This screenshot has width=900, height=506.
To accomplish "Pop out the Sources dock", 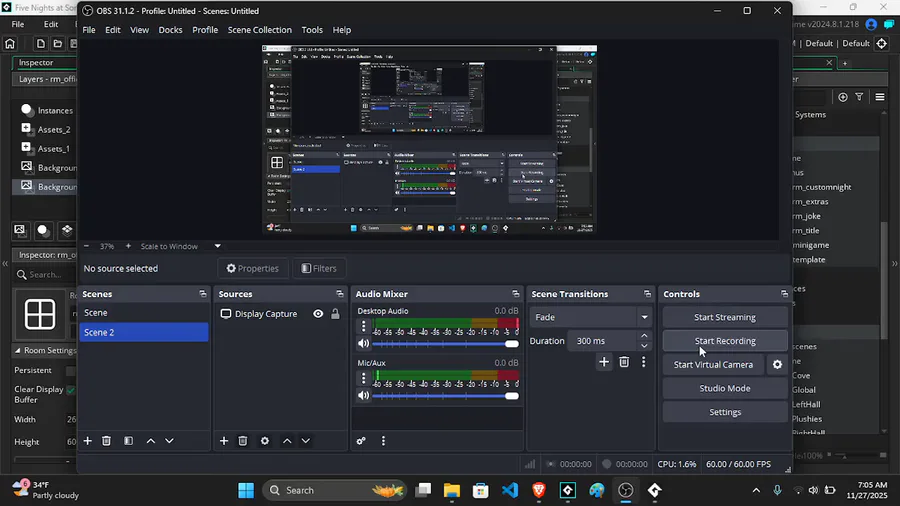I will 340,294.
